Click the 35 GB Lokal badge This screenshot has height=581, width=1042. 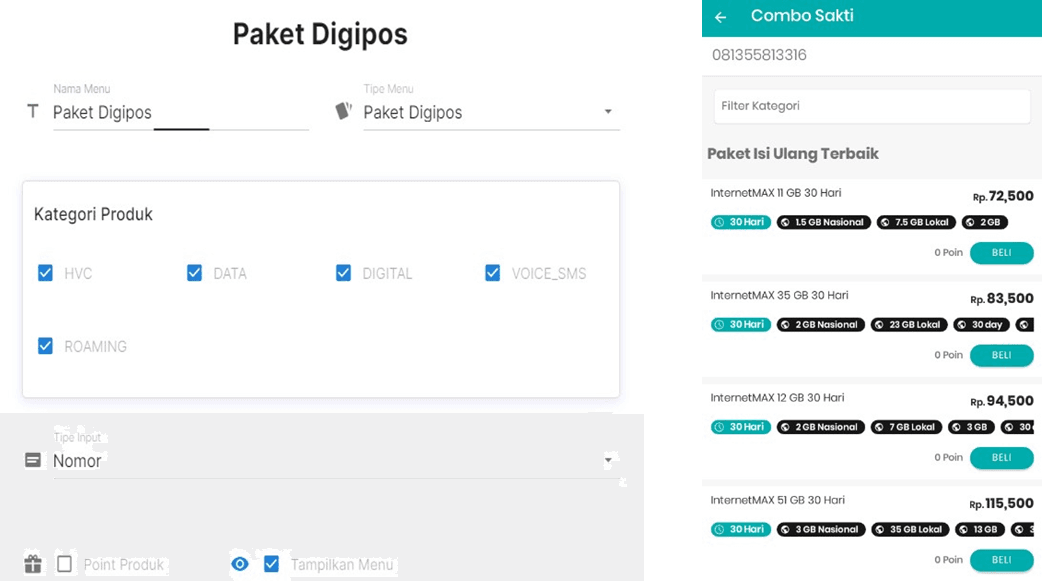[910, 529]
